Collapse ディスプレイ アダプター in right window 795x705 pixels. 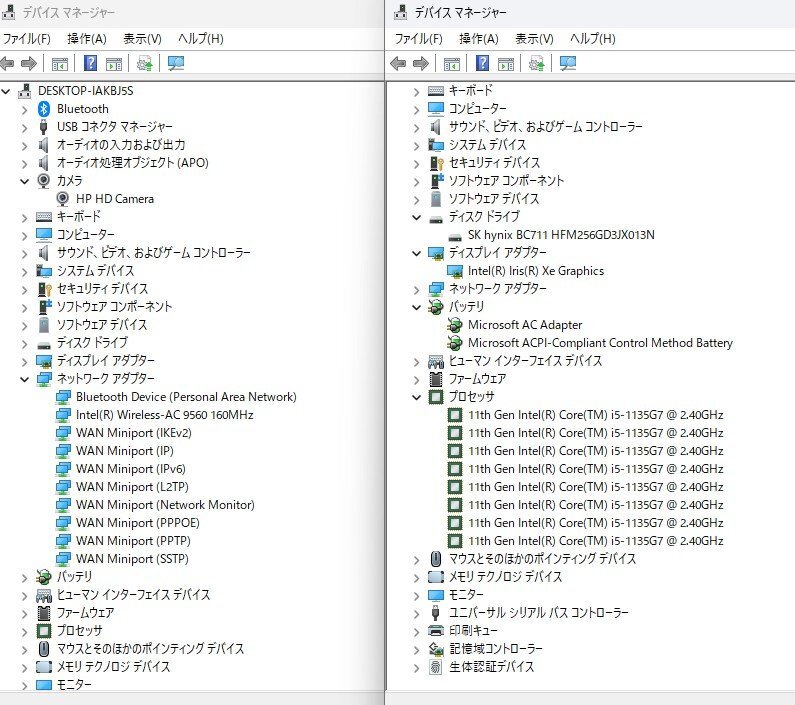pyautogui.click(x=416, y=253)
